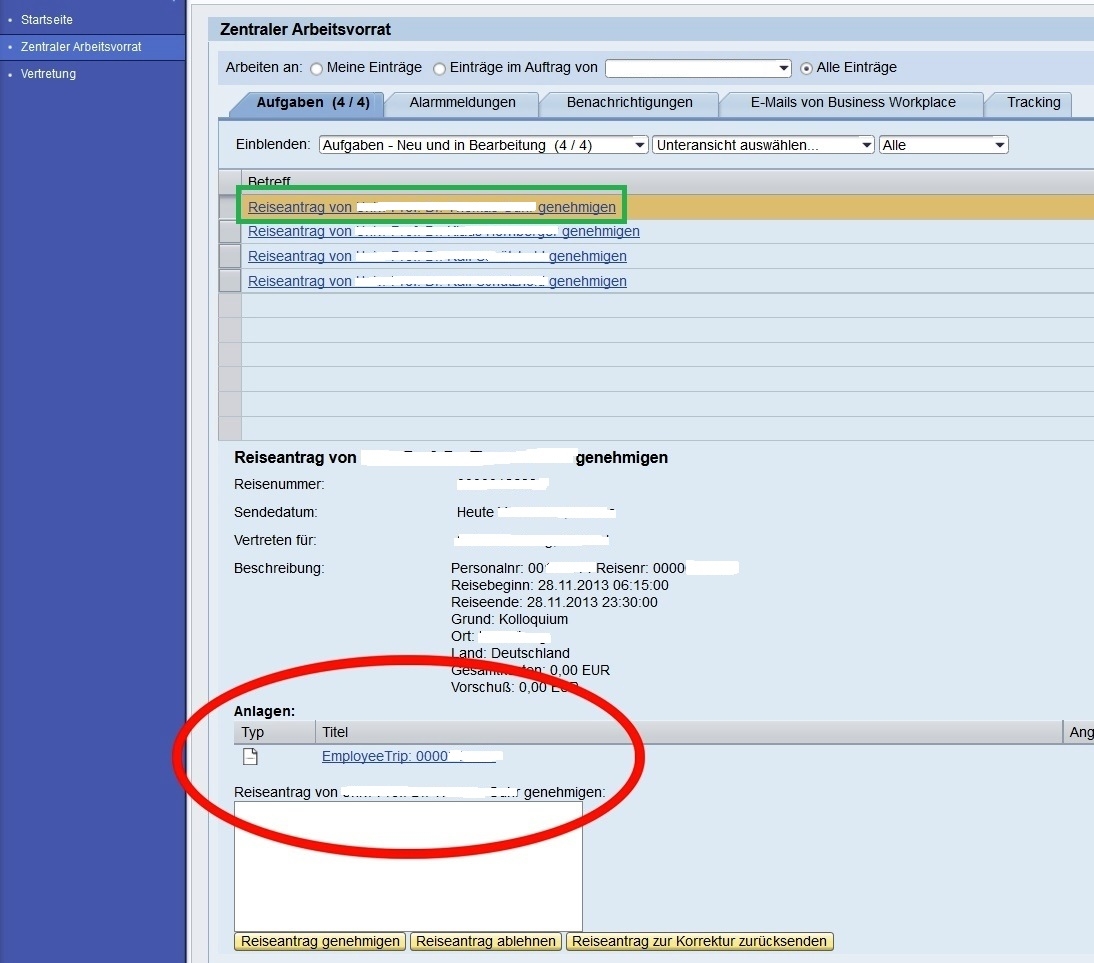The width and height of the screenshot is (1094, 963).
Task: Select the Alle Einträge radio button
Action: (807, 69)
